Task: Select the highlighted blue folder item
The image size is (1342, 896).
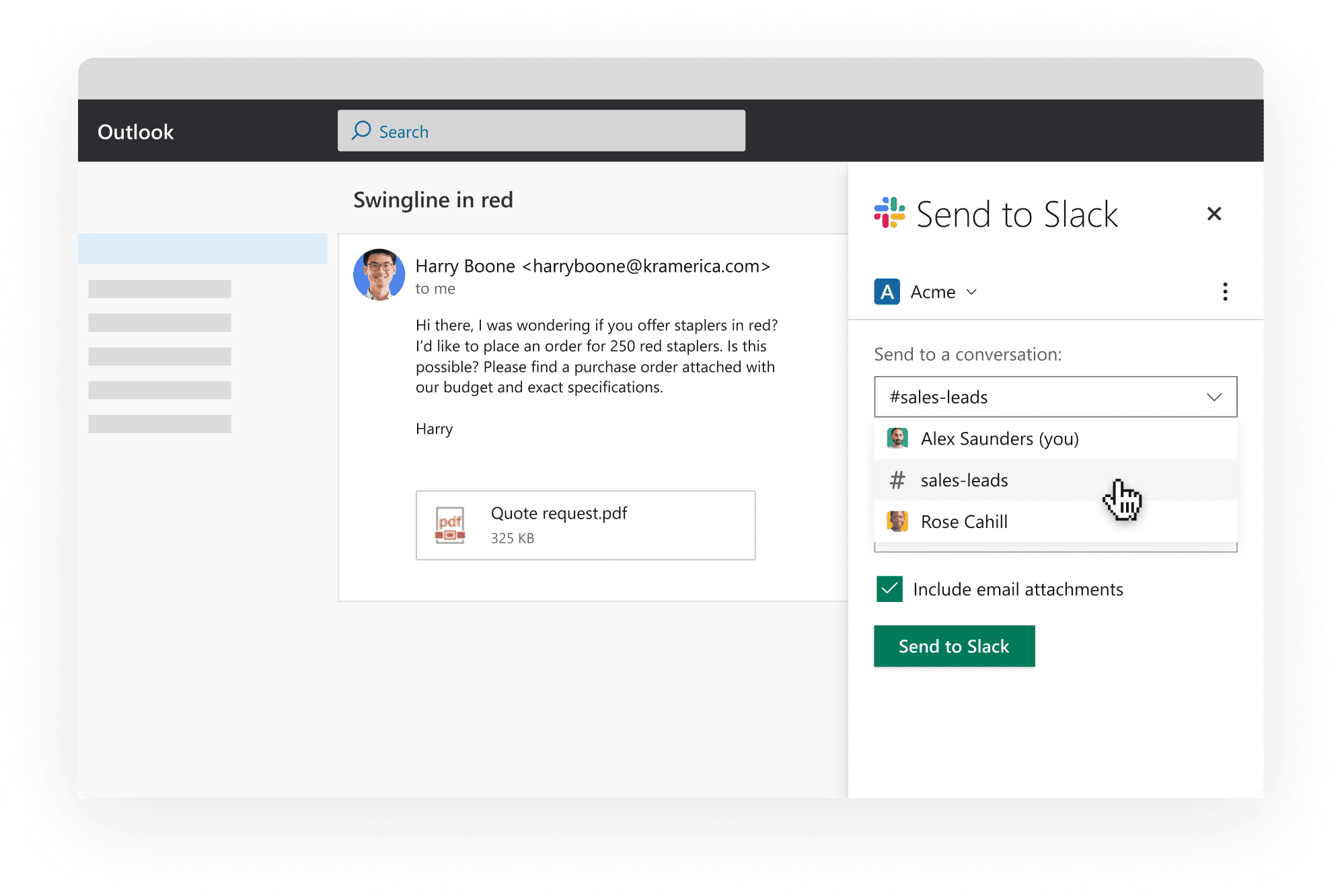Action: [x=202, y=249]
